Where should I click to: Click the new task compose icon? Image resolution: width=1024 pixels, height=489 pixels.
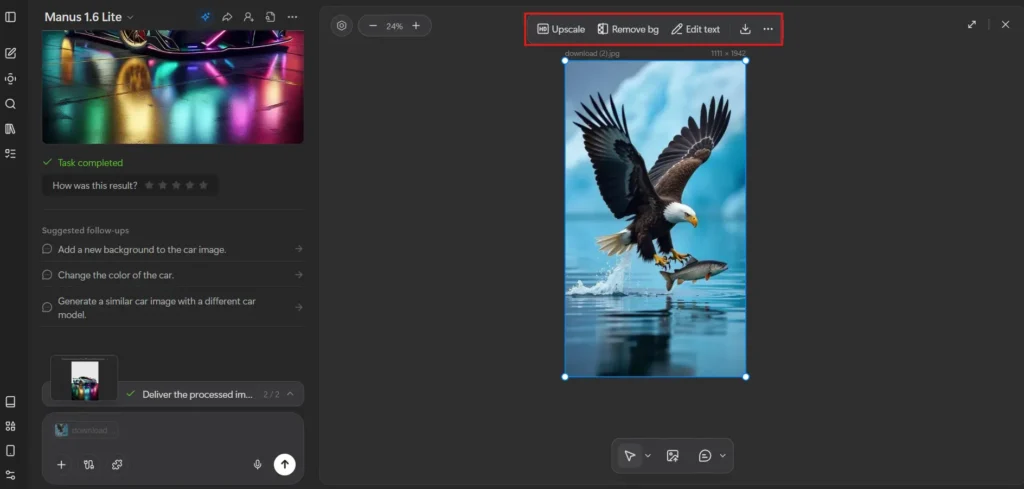11,53
